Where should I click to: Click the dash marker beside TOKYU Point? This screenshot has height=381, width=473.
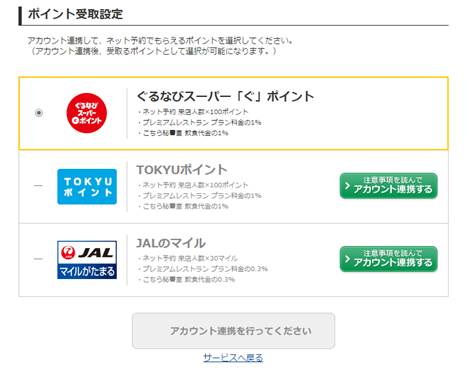[x=38, y=185]
